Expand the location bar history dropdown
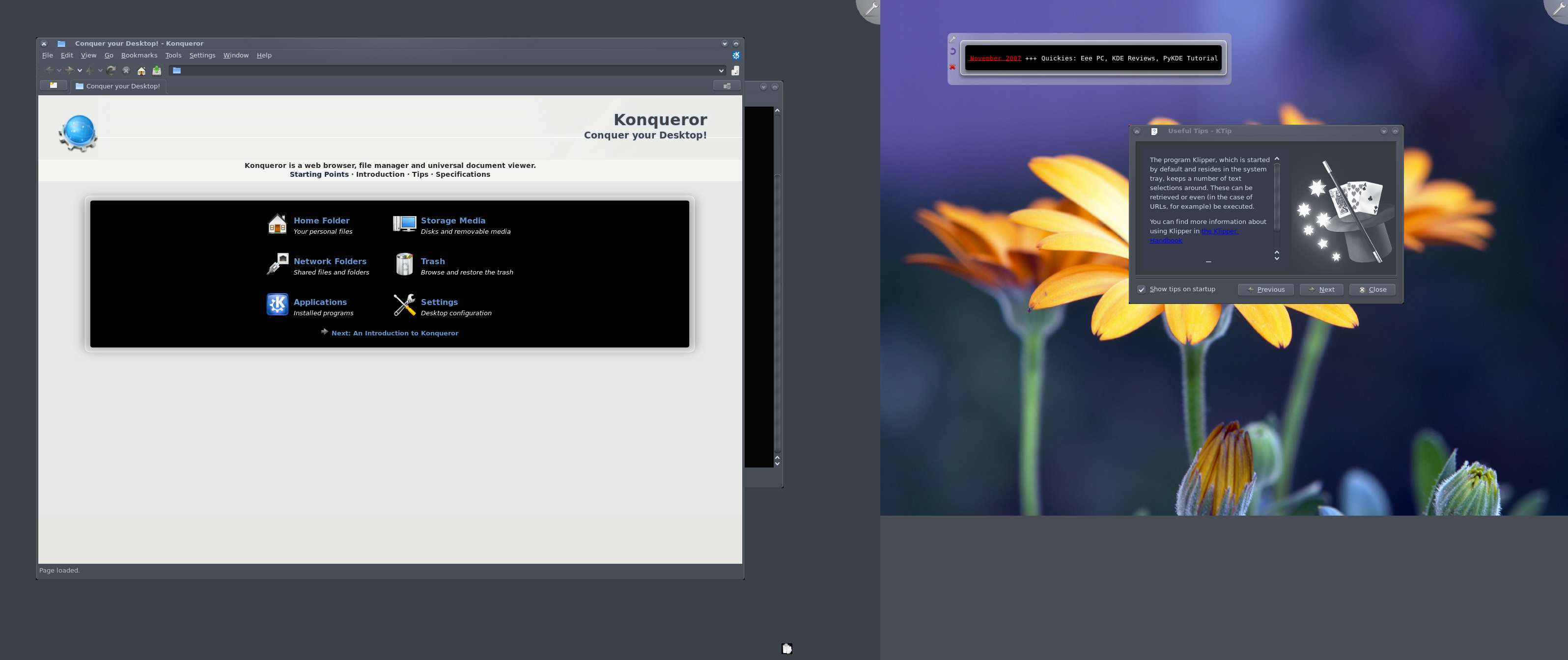The height and width of the screenshot is (660, 1568). click(721, 71)
